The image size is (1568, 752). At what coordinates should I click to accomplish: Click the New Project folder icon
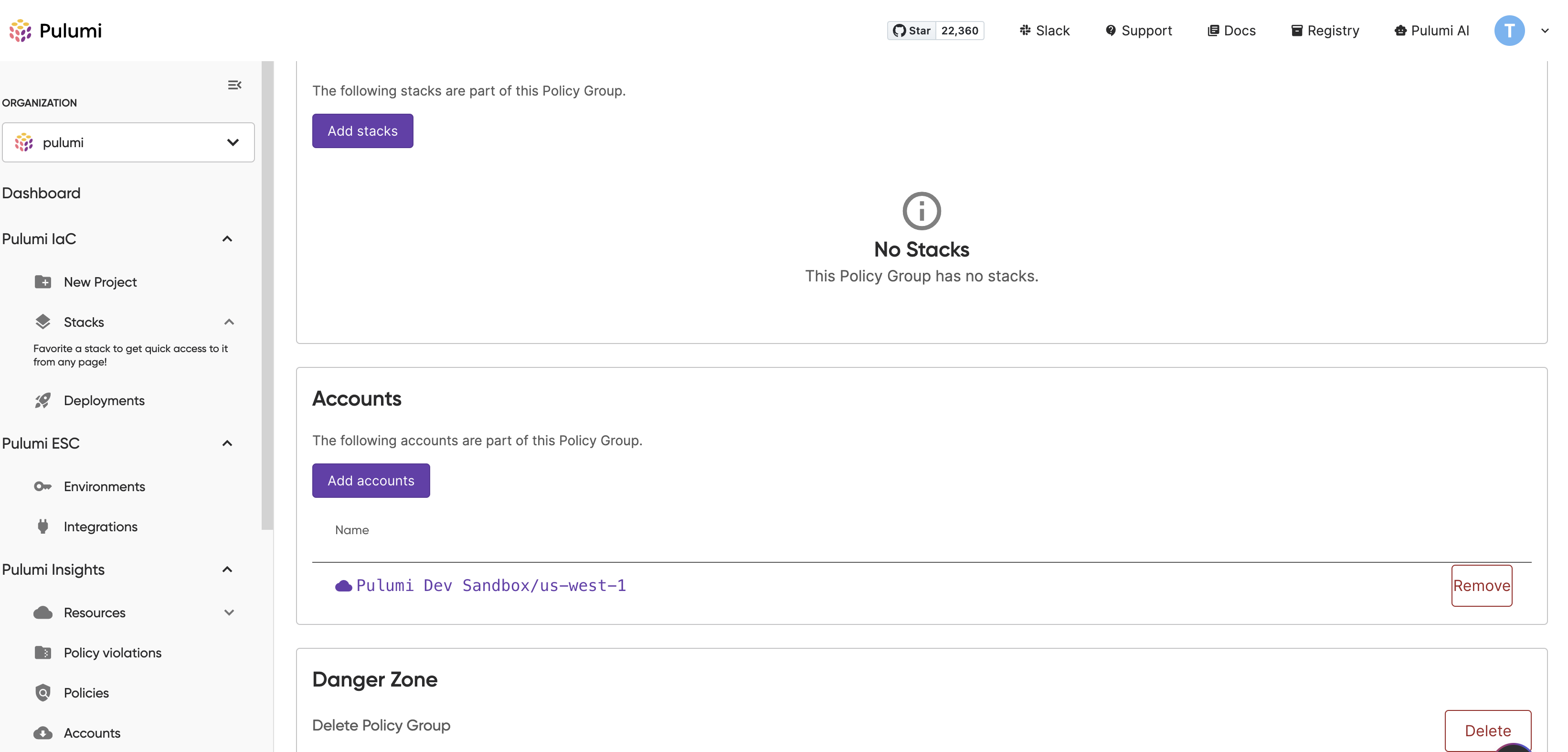tap(42, 281)
